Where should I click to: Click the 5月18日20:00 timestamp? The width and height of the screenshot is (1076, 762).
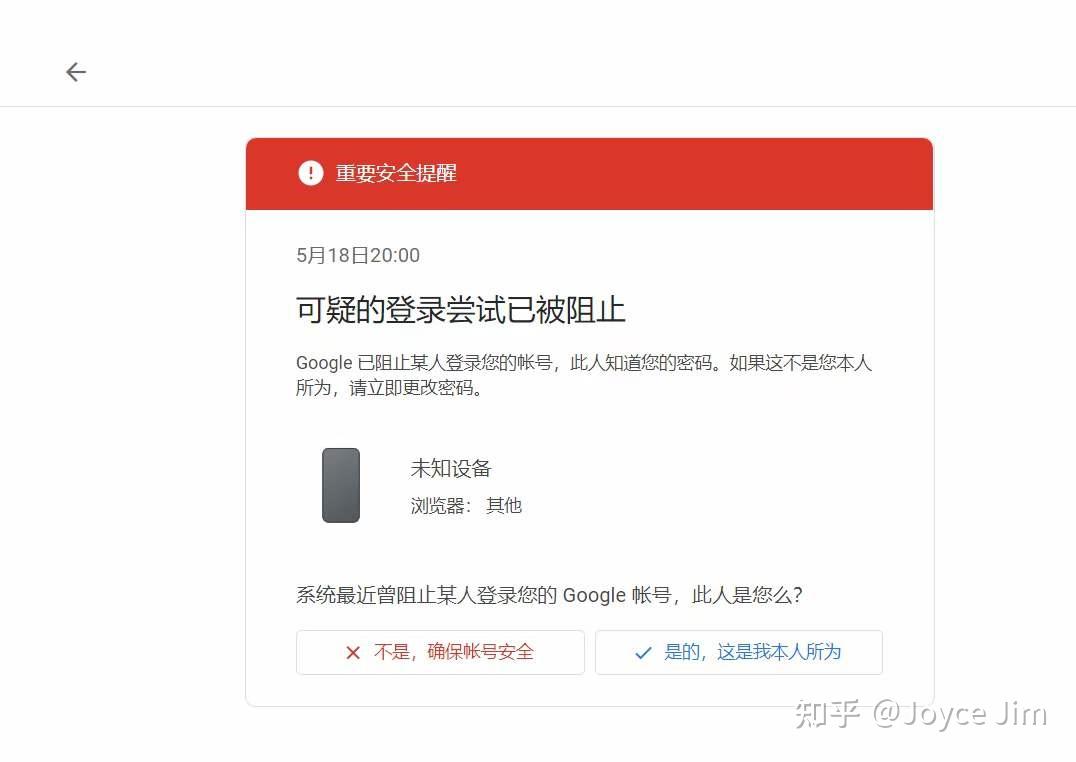358,255
